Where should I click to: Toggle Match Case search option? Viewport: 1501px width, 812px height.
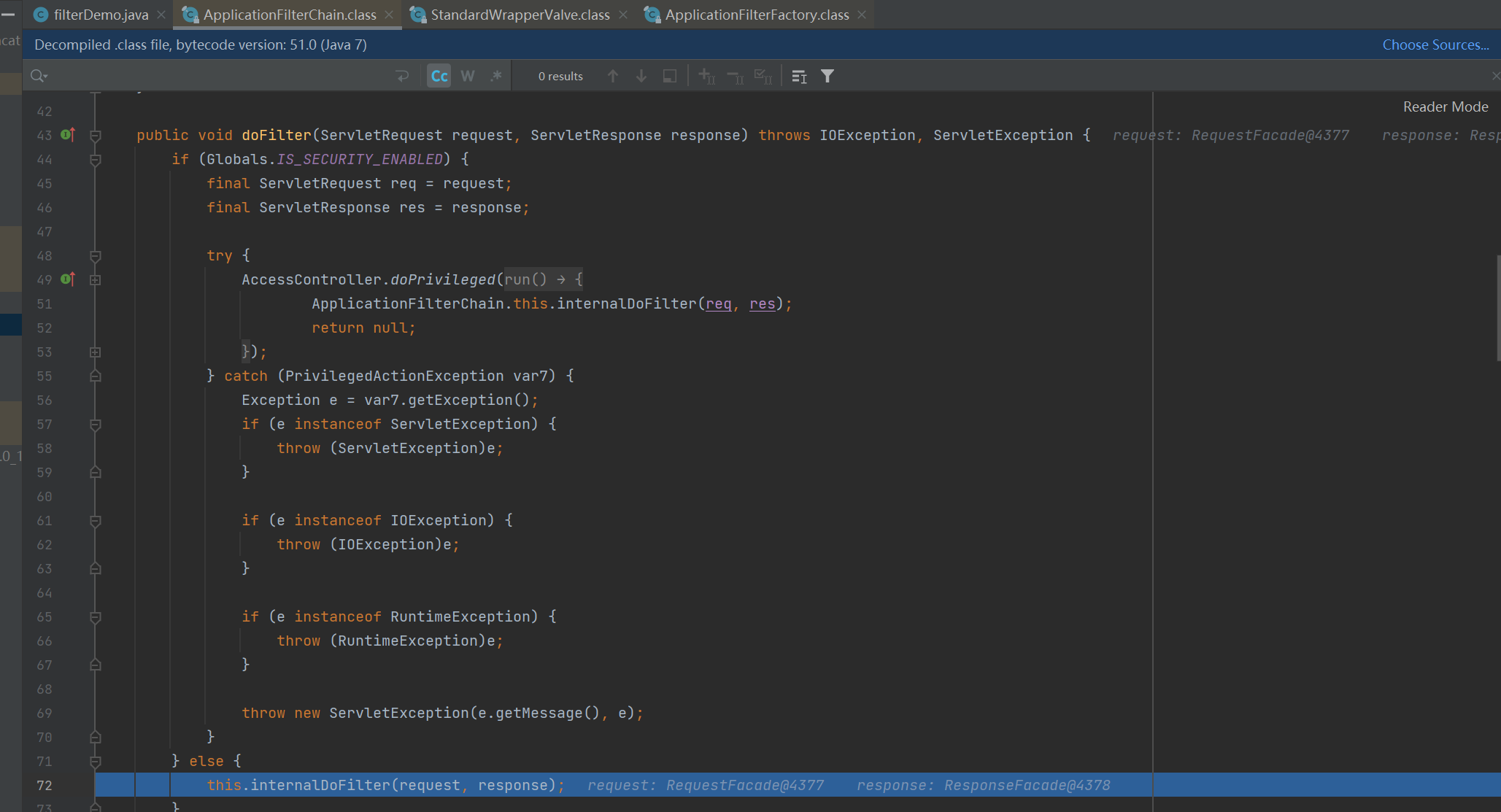click(x=439, y=76)
